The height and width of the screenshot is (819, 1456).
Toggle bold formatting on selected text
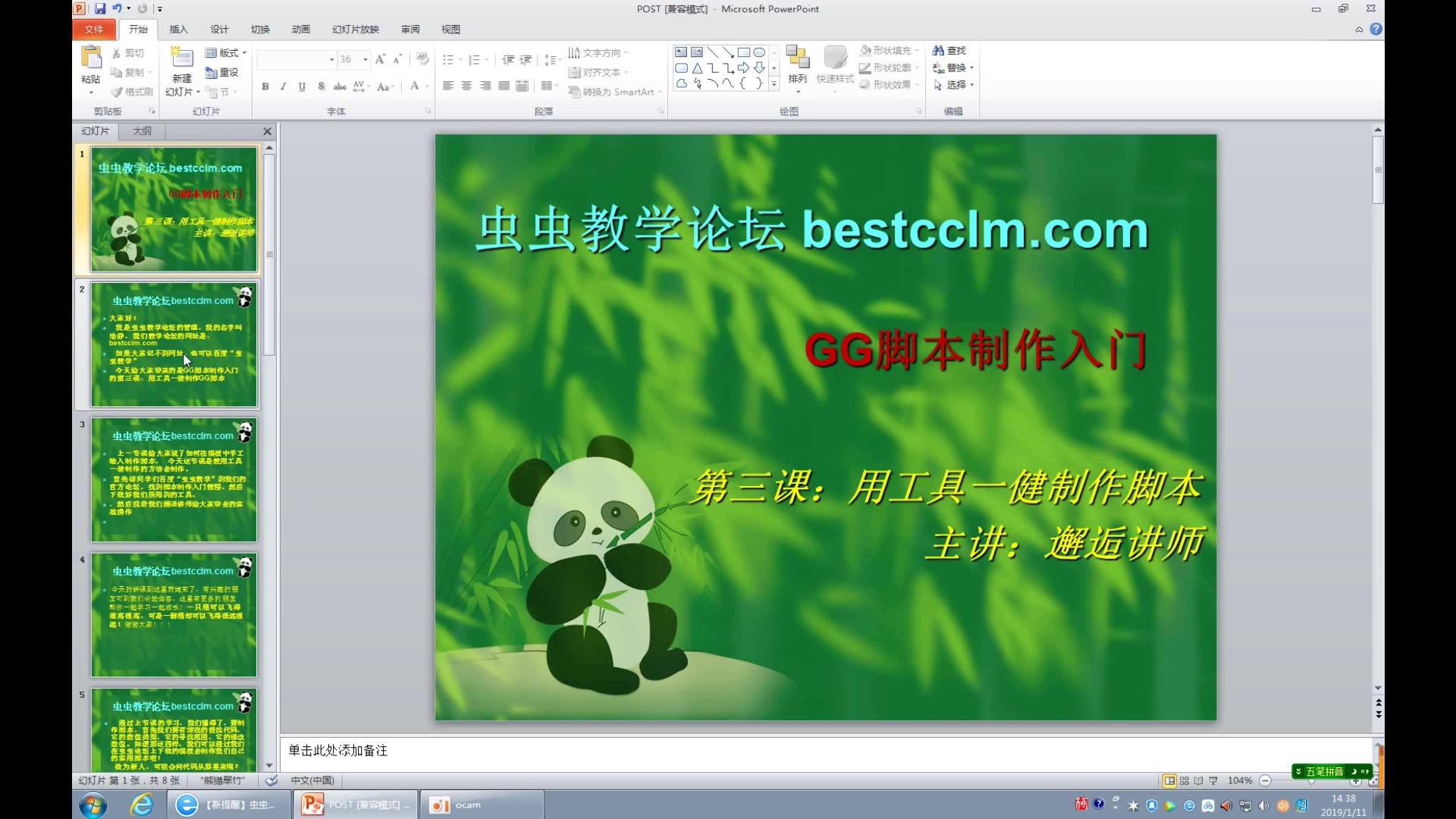[265, 86]
